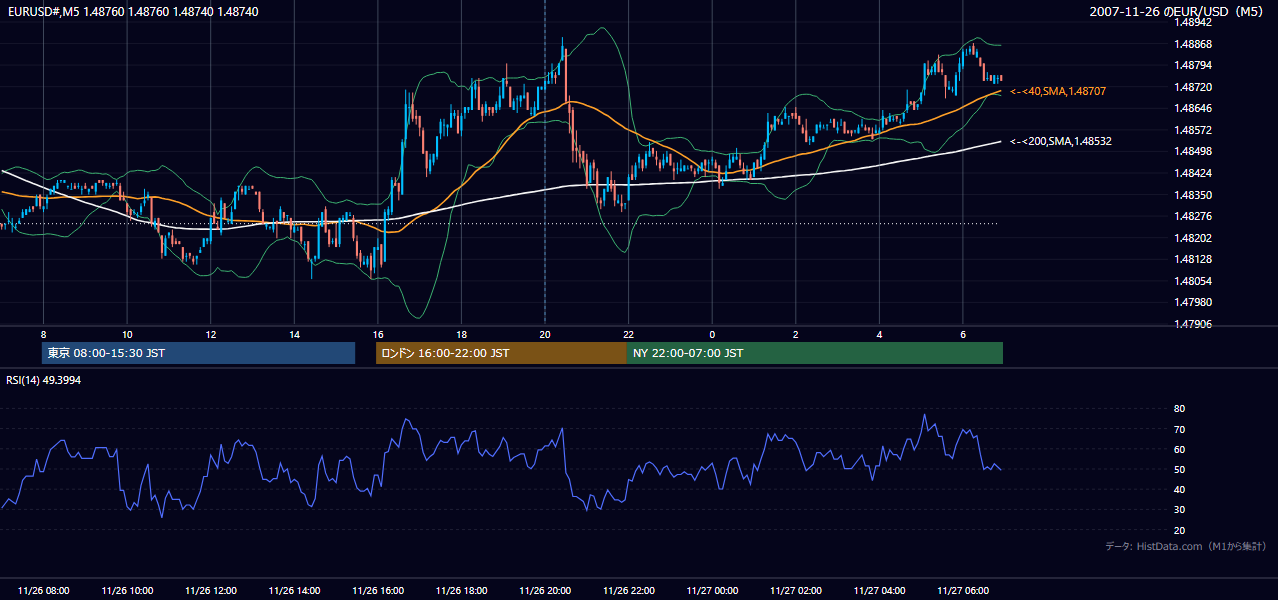Click the RSI axis level 20
This screenshot has width=1278, height=600.
[1180, 530]
